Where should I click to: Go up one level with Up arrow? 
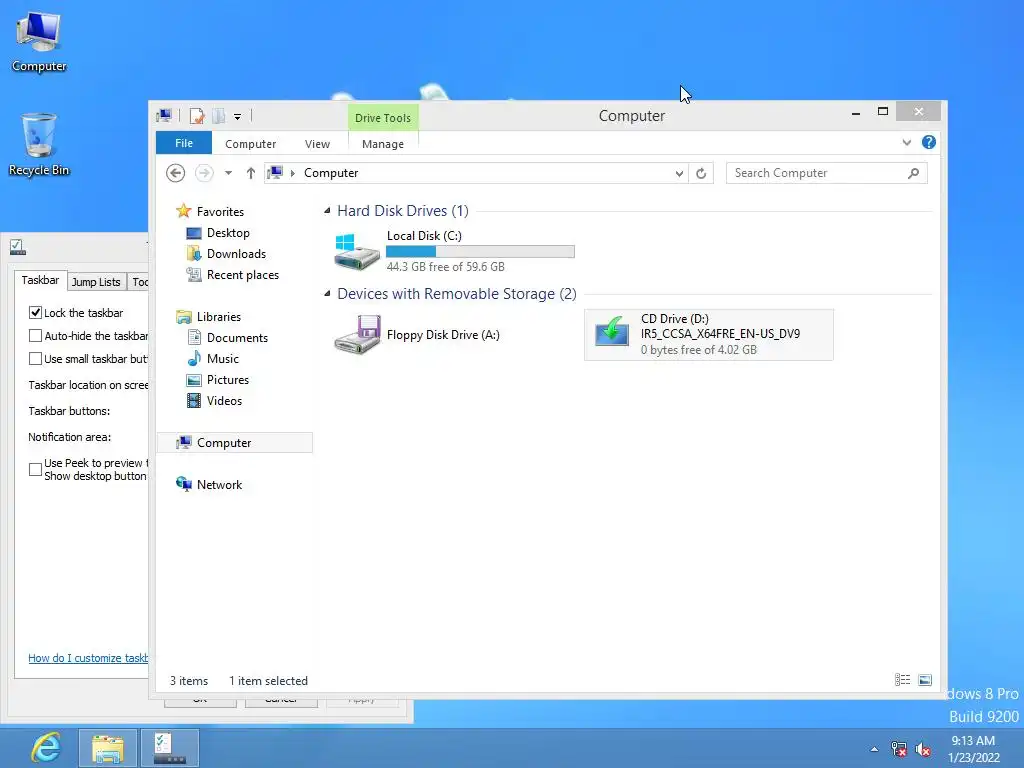tap(251, 173)
